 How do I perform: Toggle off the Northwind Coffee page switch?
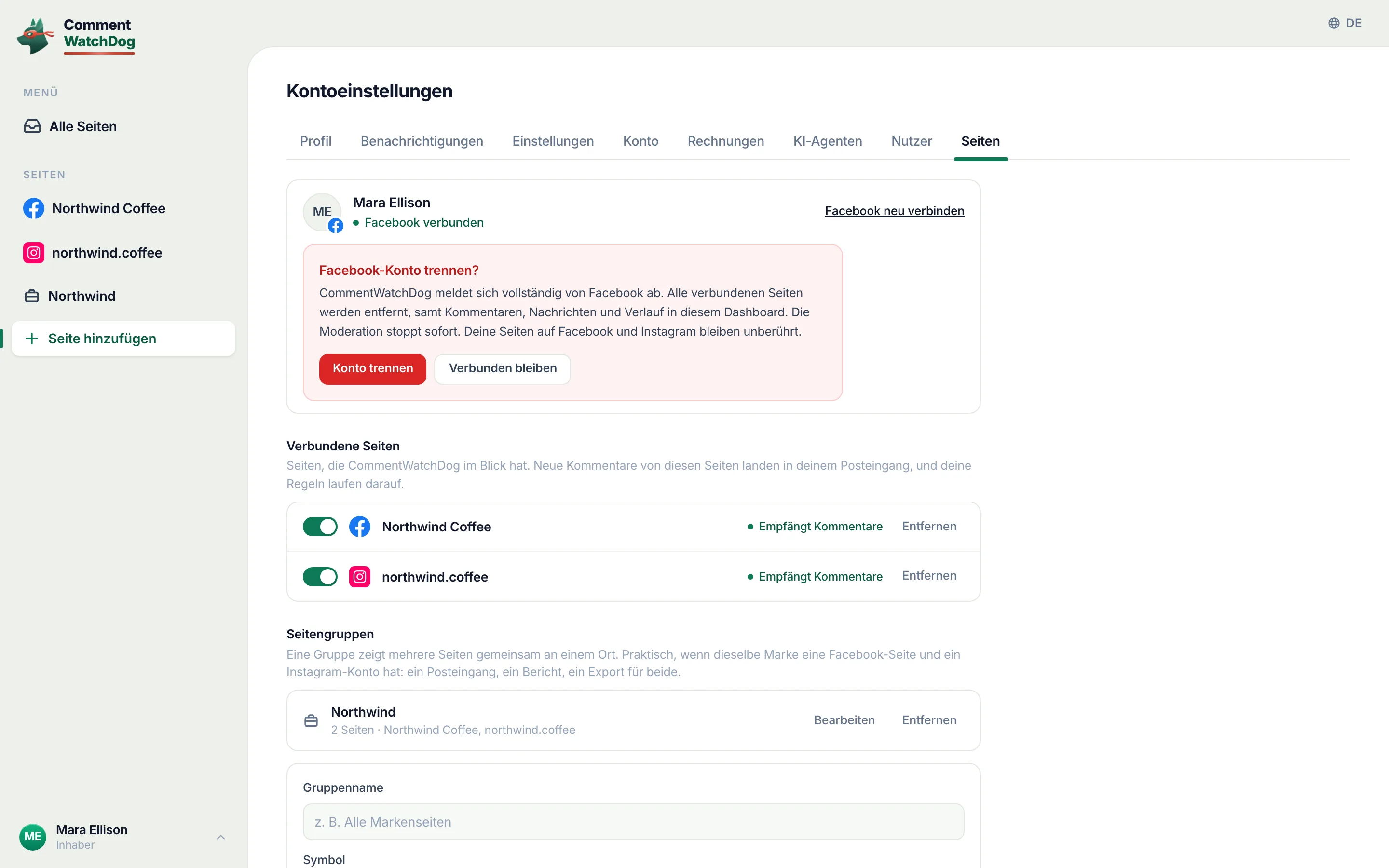(320, 527)
